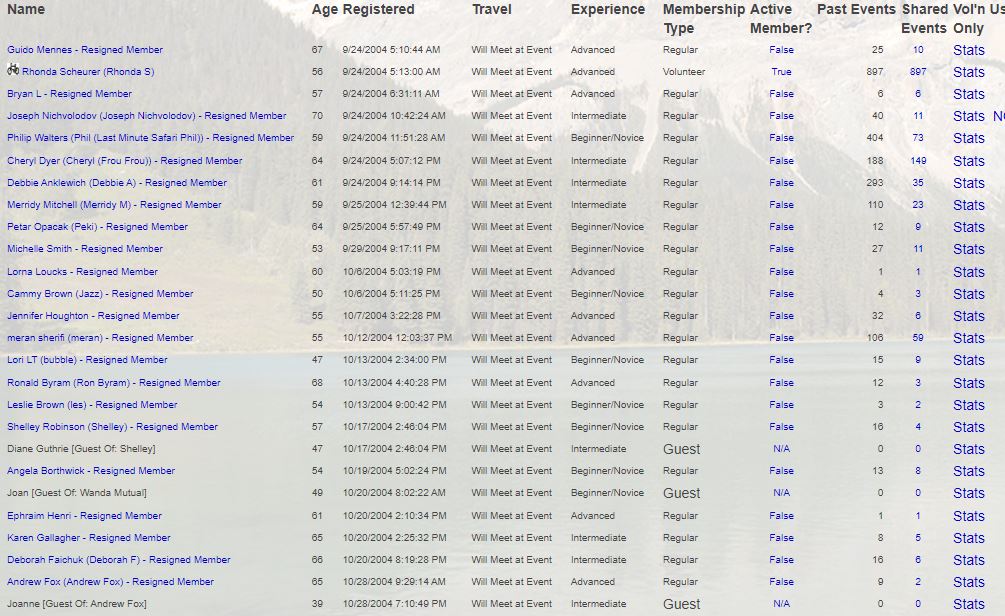Click Stats for Philip Walters
The image size is (1005, 616).
[968, 138]
